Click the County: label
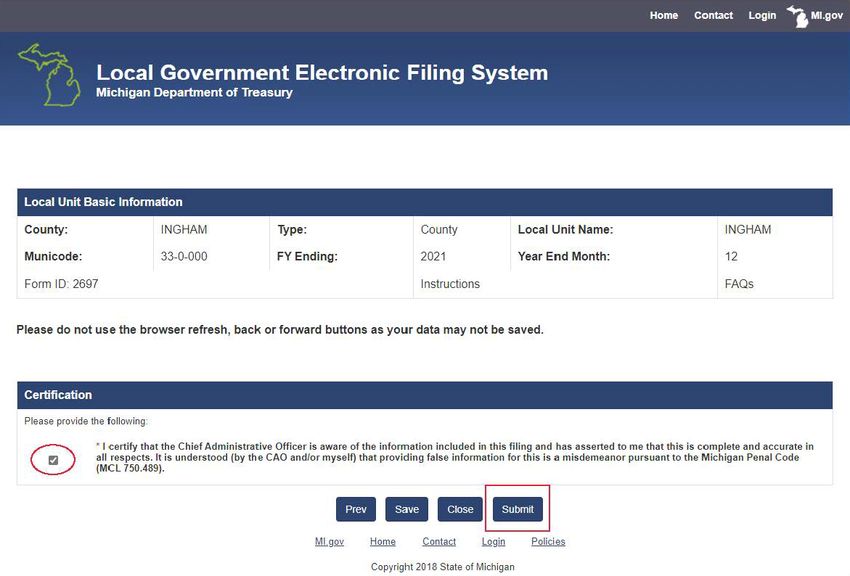 pyautogui.click(x=46, y=229)
